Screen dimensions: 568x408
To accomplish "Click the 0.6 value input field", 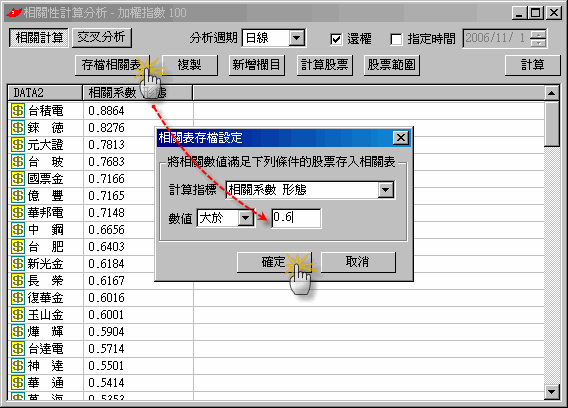I will 296,218.
